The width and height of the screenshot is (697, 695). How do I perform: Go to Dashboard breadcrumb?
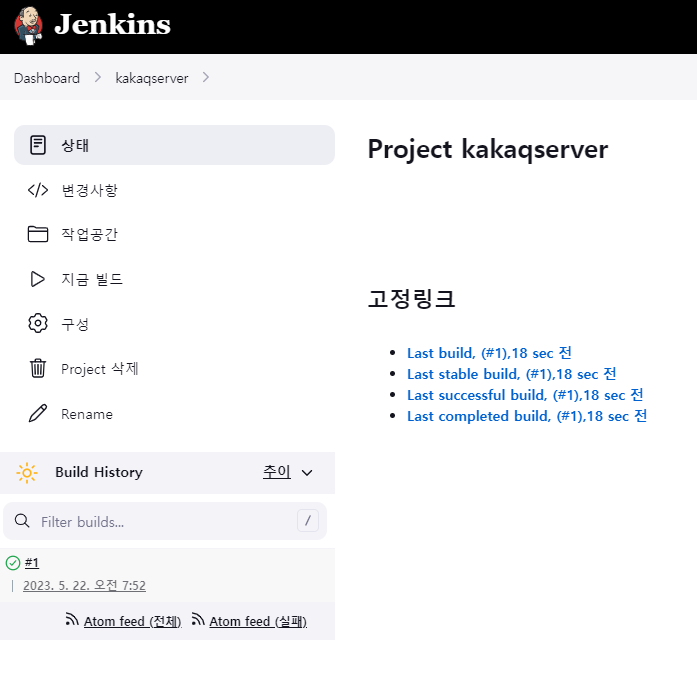(x=47, y=78)
